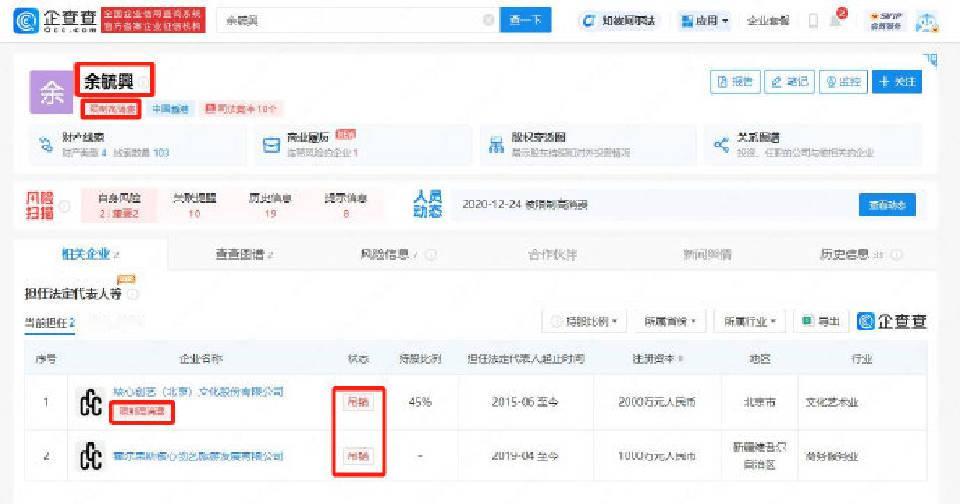Open the 历史信息 risk item with count 19
Image resolution: width=960 pixels, height=504 pixels.
pyautogui.click(x=270, y=205)
